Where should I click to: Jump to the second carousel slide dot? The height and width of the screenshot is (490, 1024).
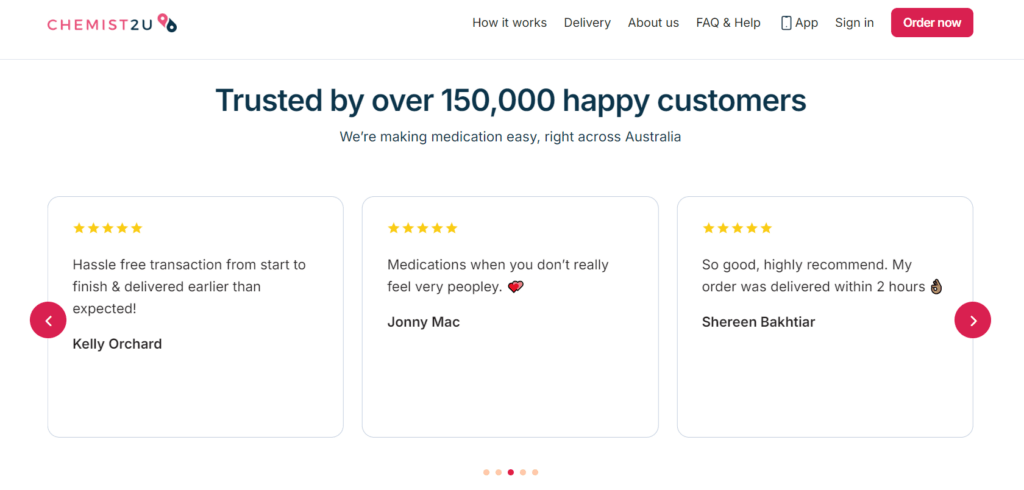(498, 472)
